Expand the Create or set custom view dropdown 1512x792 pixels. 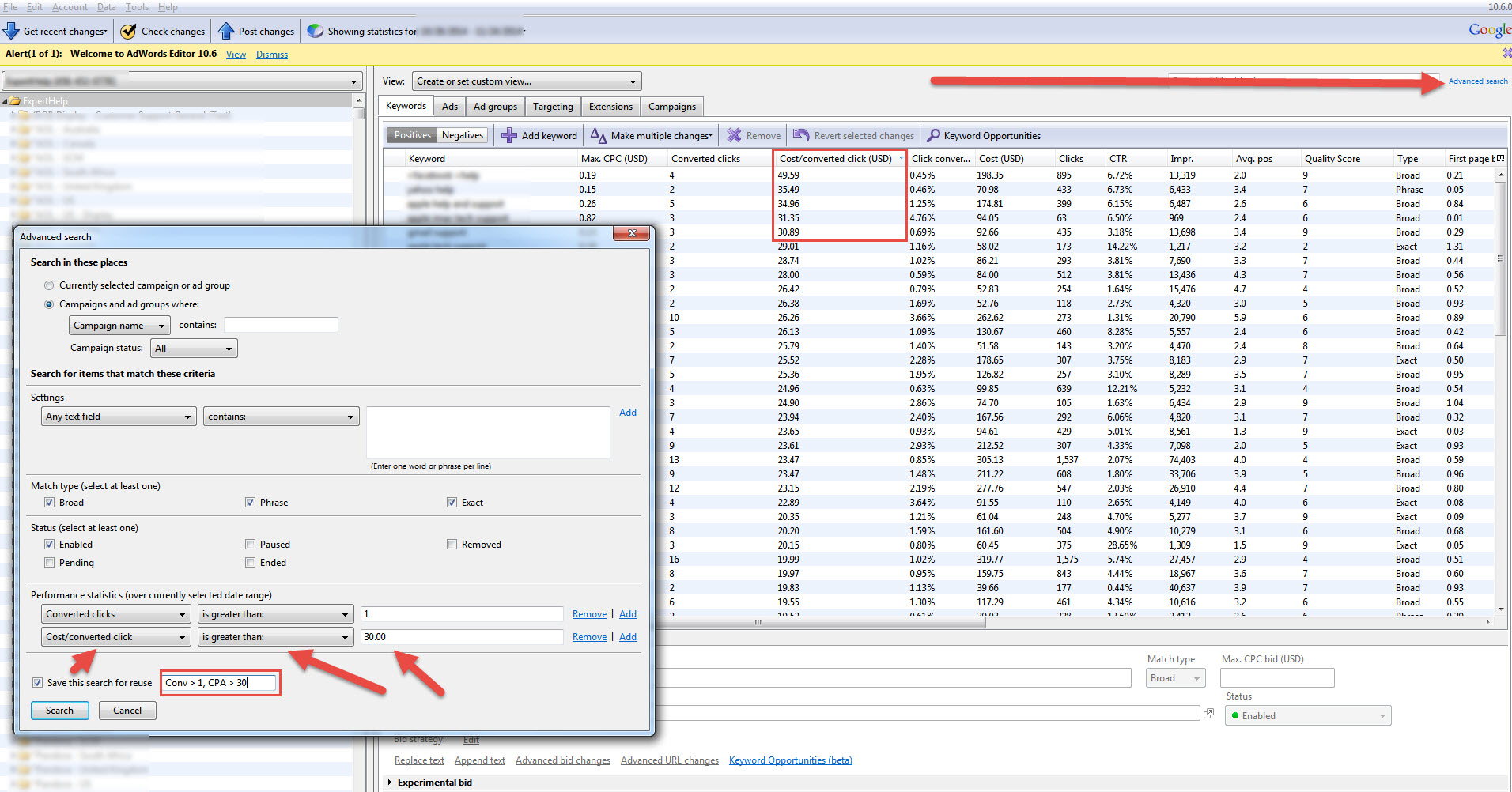point(526,81)
